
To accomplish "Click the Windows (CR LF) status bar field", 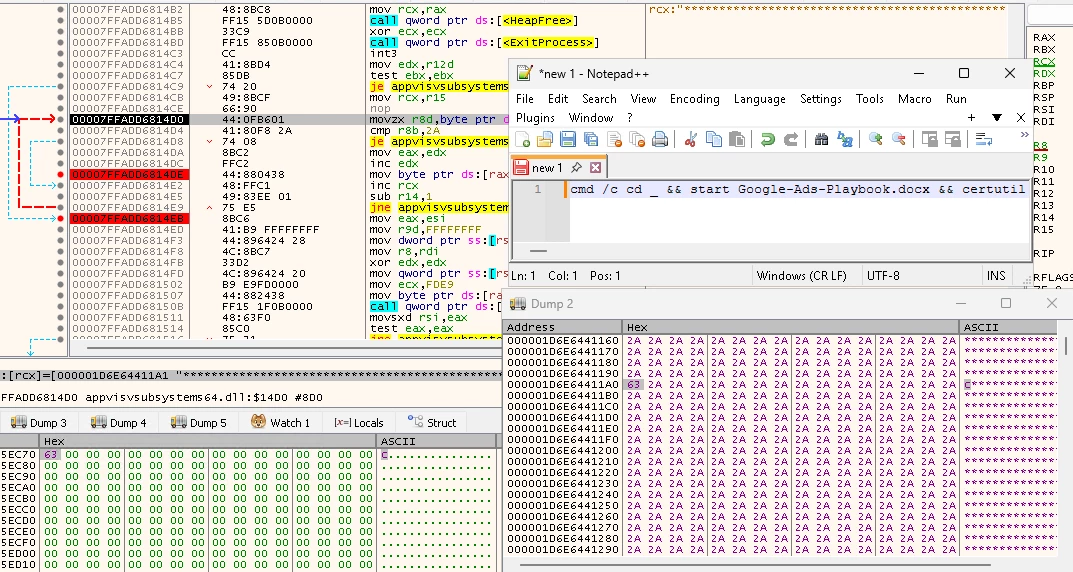I will (801, 276).
